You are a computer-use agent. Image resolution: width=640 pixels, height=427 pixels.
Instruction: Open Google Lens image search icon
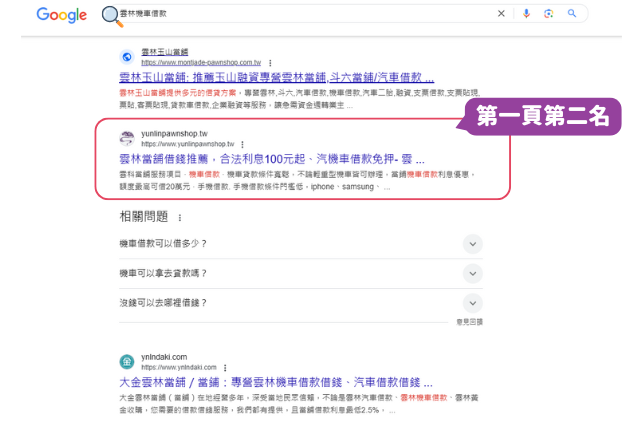coord(549,13)
